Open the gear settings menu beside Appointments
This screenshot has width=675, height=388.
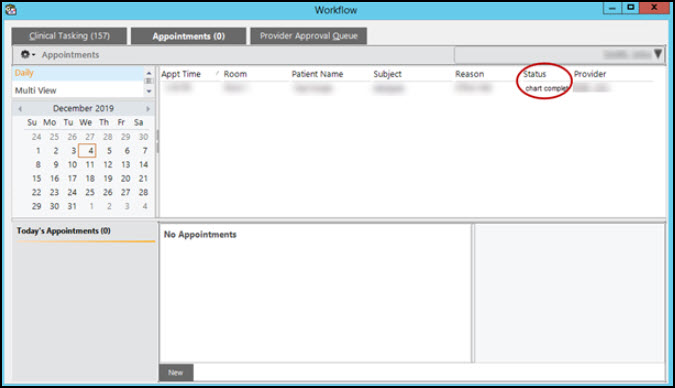[28, 55]
